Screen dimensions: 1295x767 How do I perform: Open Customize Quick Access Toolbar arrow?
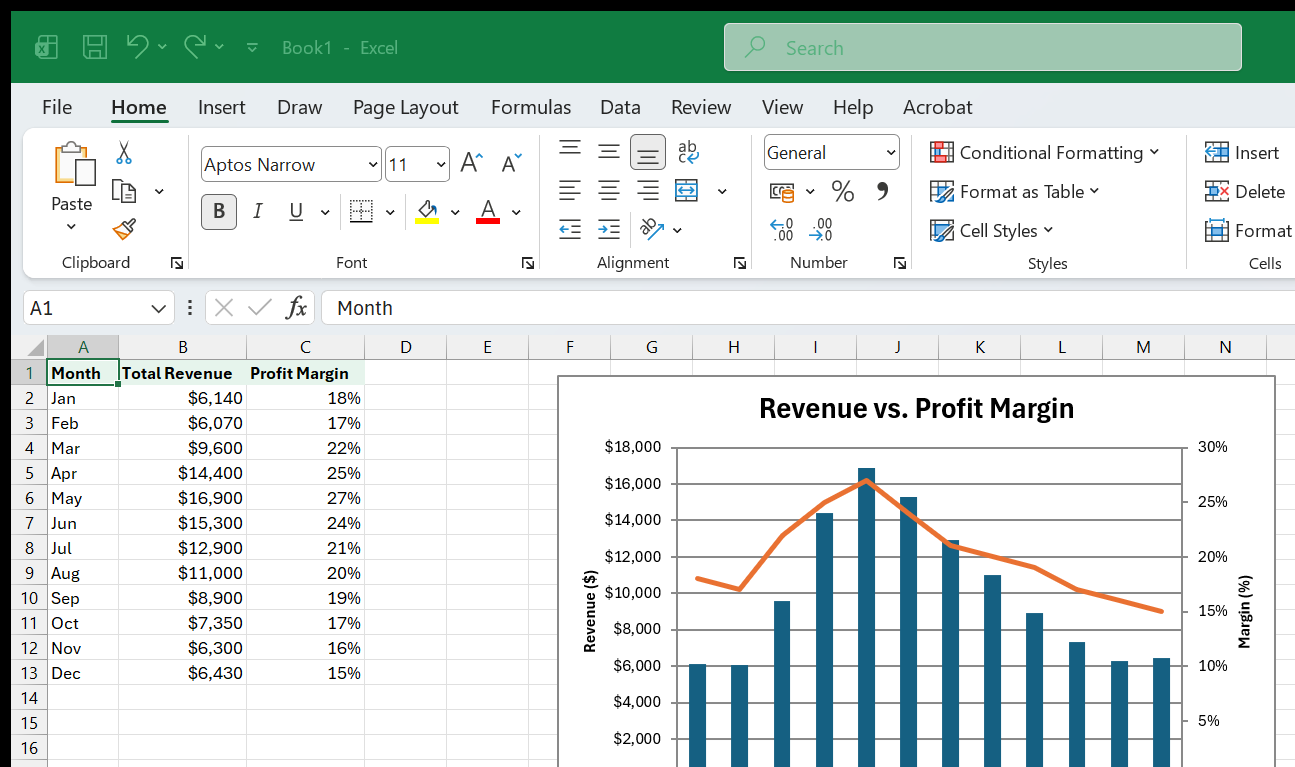coord(252,47)
